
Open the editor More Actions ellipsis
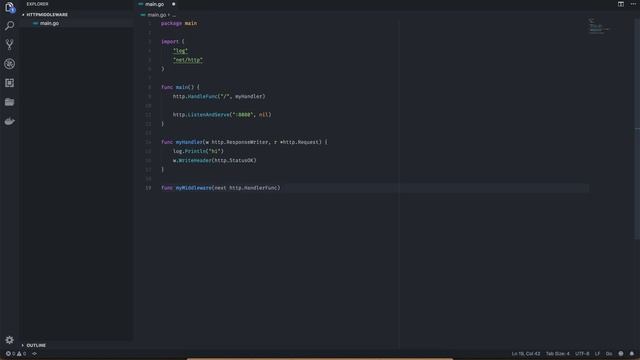[633, 4]
